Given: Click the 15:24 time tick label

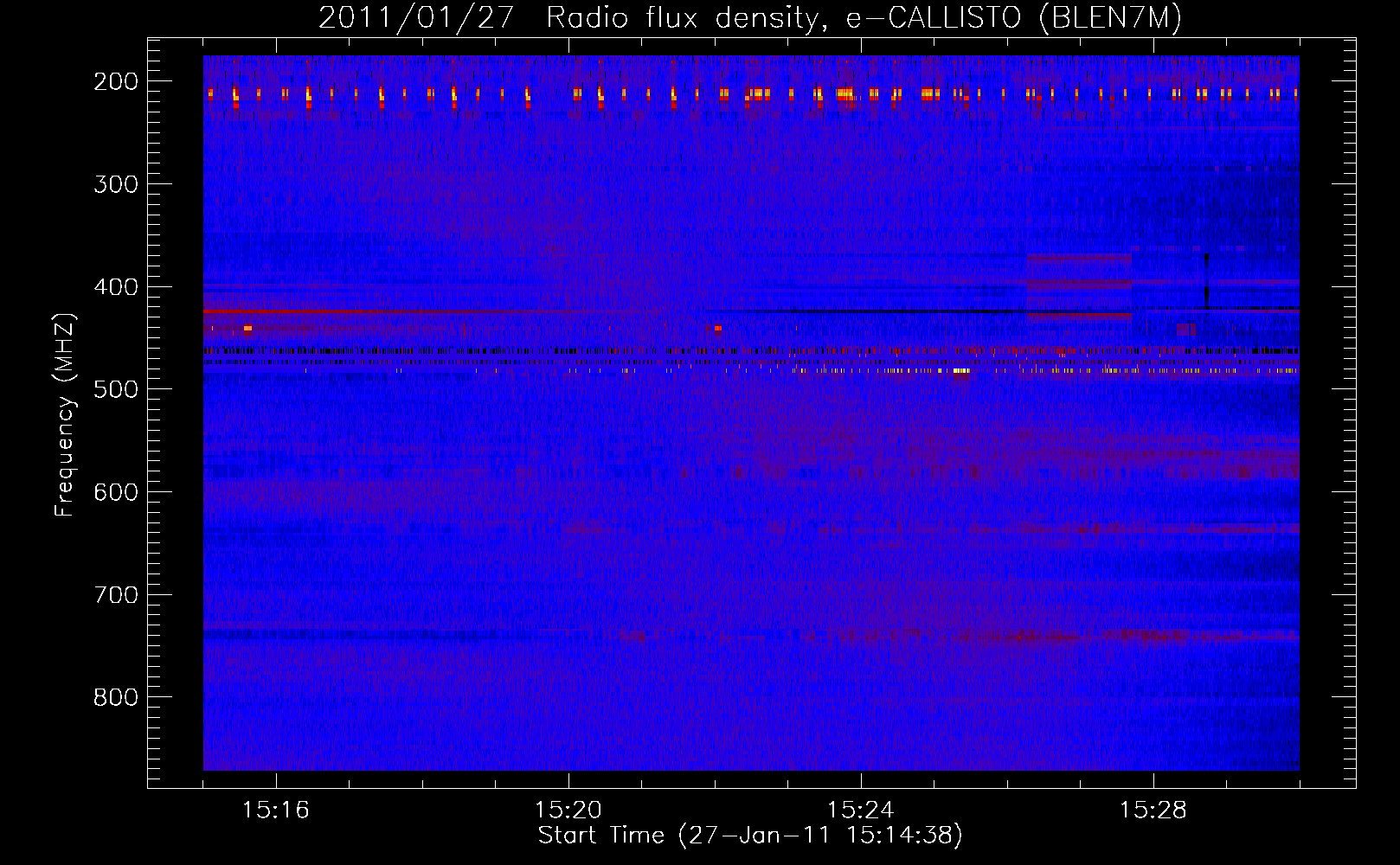Looking at the screenshot, I should (861, 811).
